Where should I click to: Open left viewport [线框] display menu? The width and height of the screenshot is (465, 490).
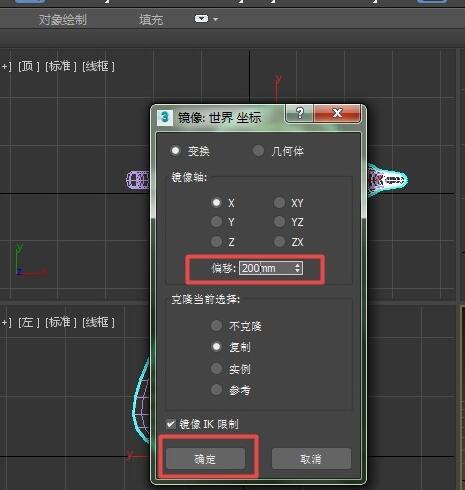[98, 322]
